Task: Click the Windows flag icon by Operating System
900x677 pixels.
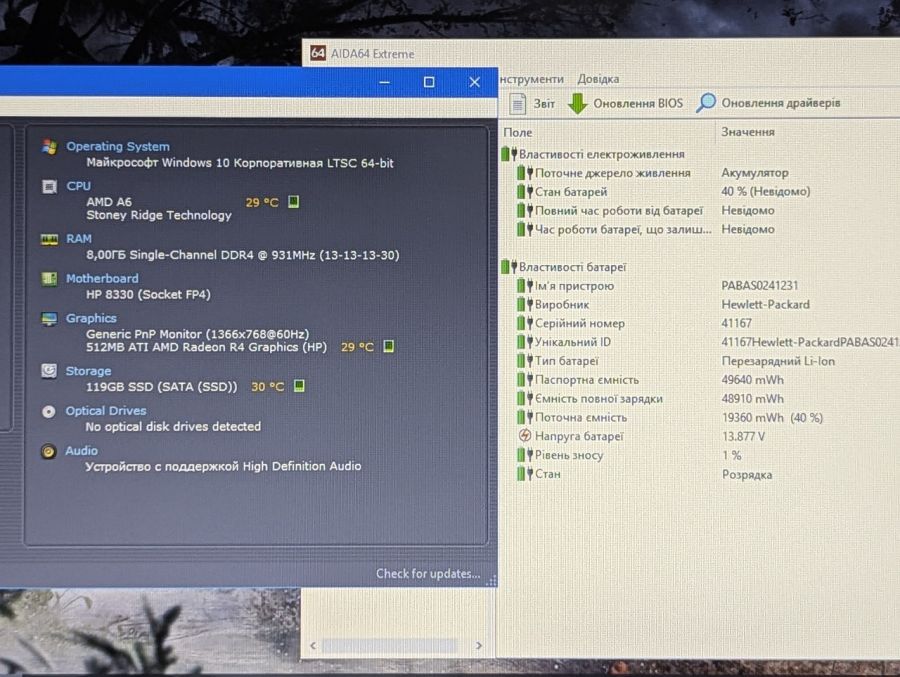Action: [49, 146]
